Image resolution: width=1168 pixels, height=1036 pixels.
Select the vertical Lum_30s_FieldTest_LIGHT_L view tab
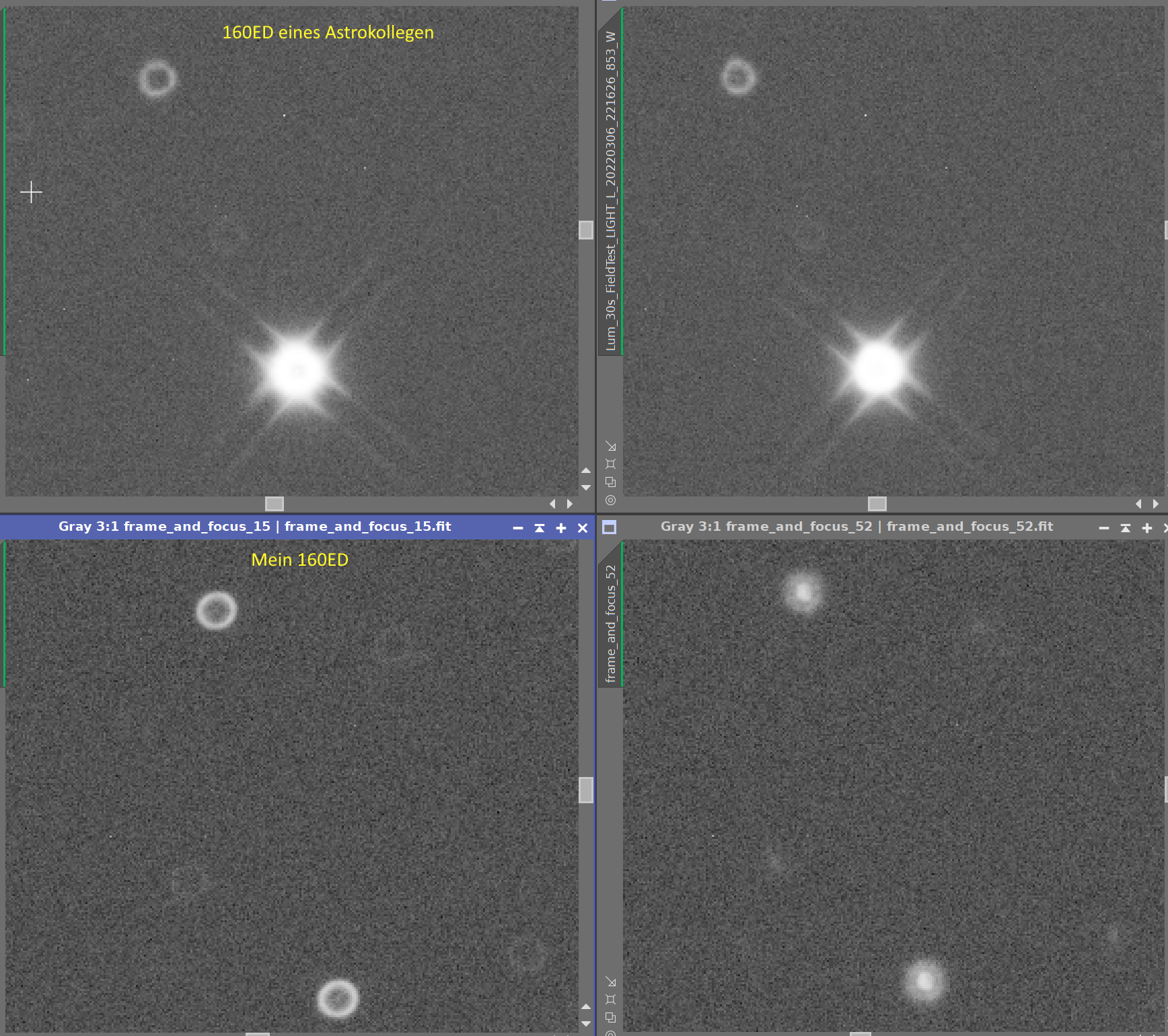pyautogui.click(x=610, y=191)
